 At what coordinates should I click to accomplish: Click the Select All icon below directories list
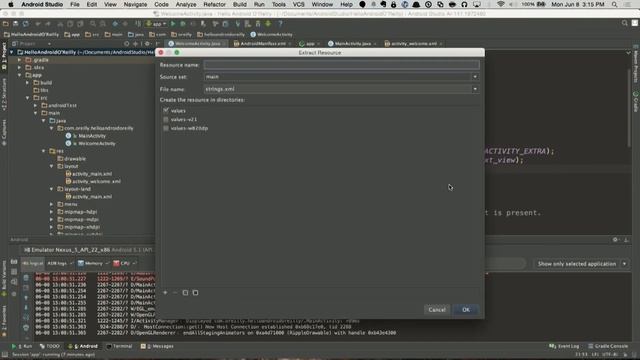pyautogui.click(x=185, y=293)
